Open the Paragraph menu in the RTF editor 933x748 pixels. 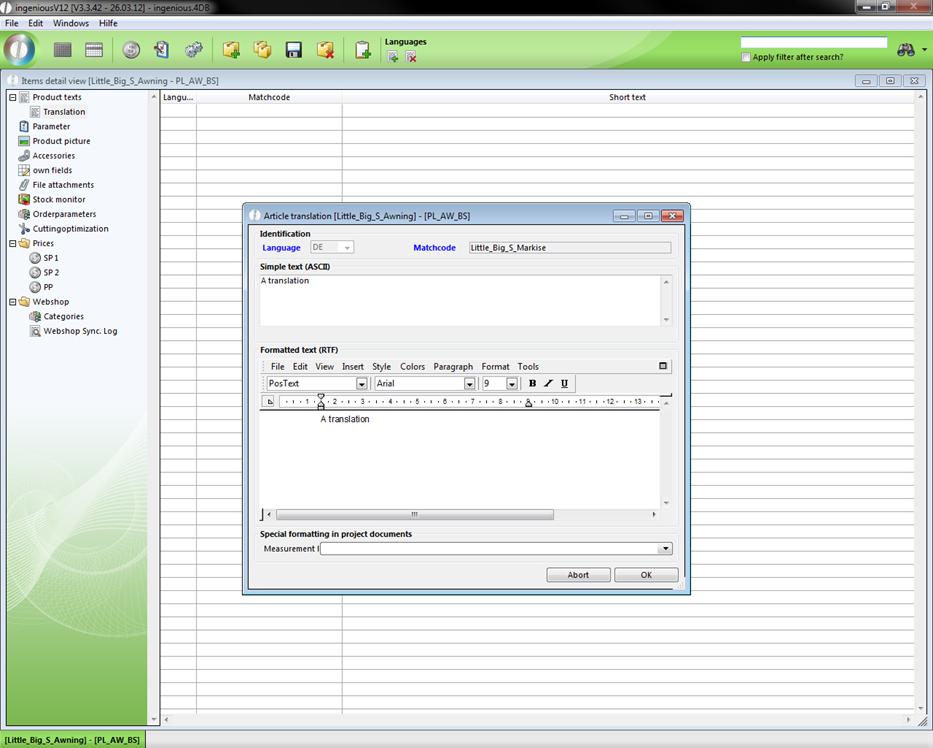point(452,367)
